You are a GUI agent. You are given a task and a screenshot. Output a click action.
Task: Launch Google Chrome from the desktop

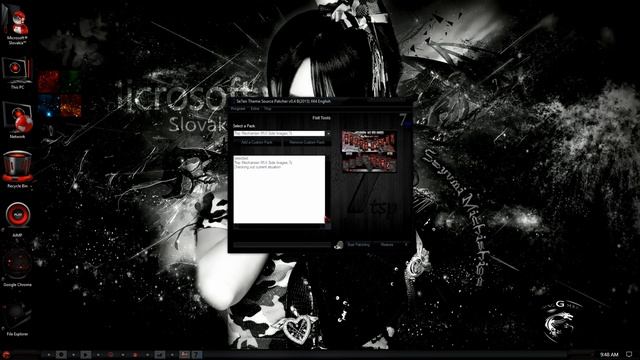(17, 268)
